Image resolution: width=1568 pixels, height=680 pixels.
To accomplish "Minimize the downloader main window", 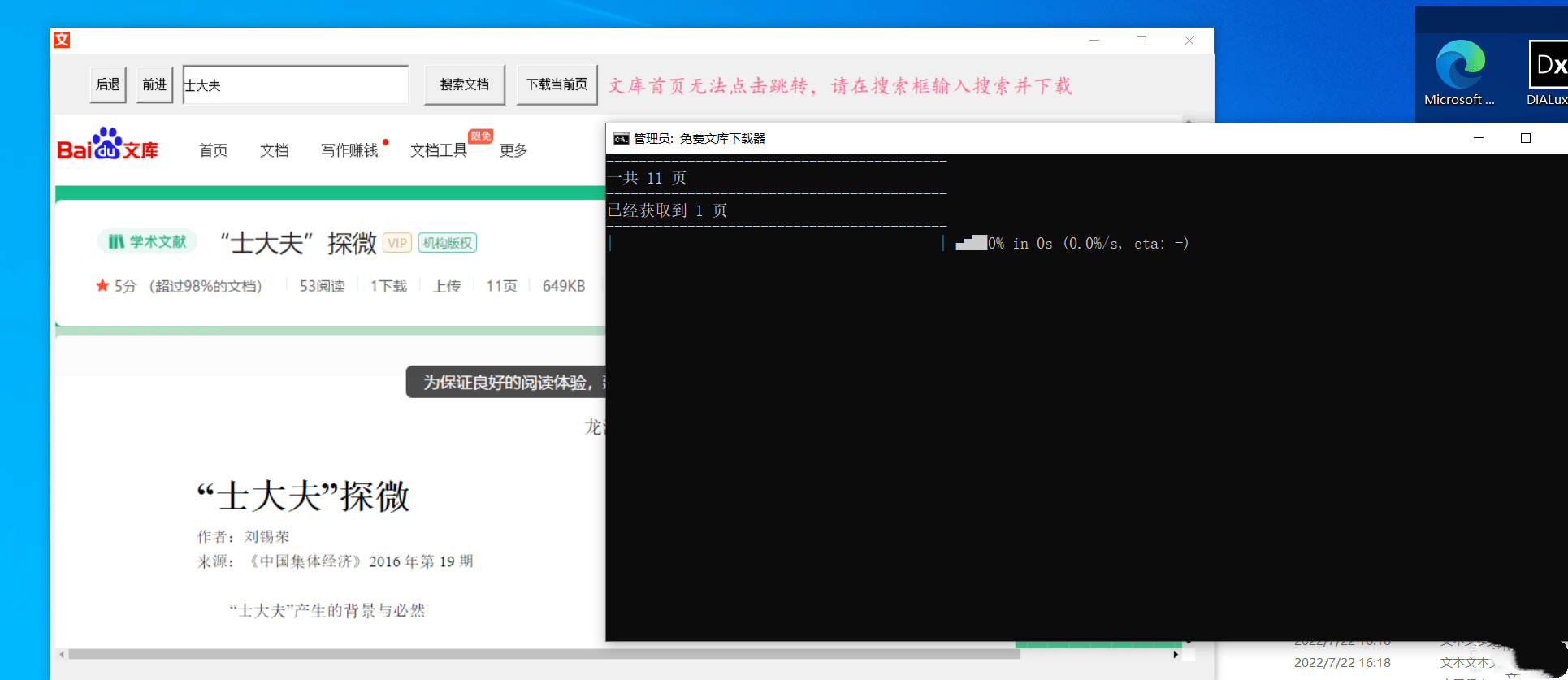I will click(x=1094, y=40).
